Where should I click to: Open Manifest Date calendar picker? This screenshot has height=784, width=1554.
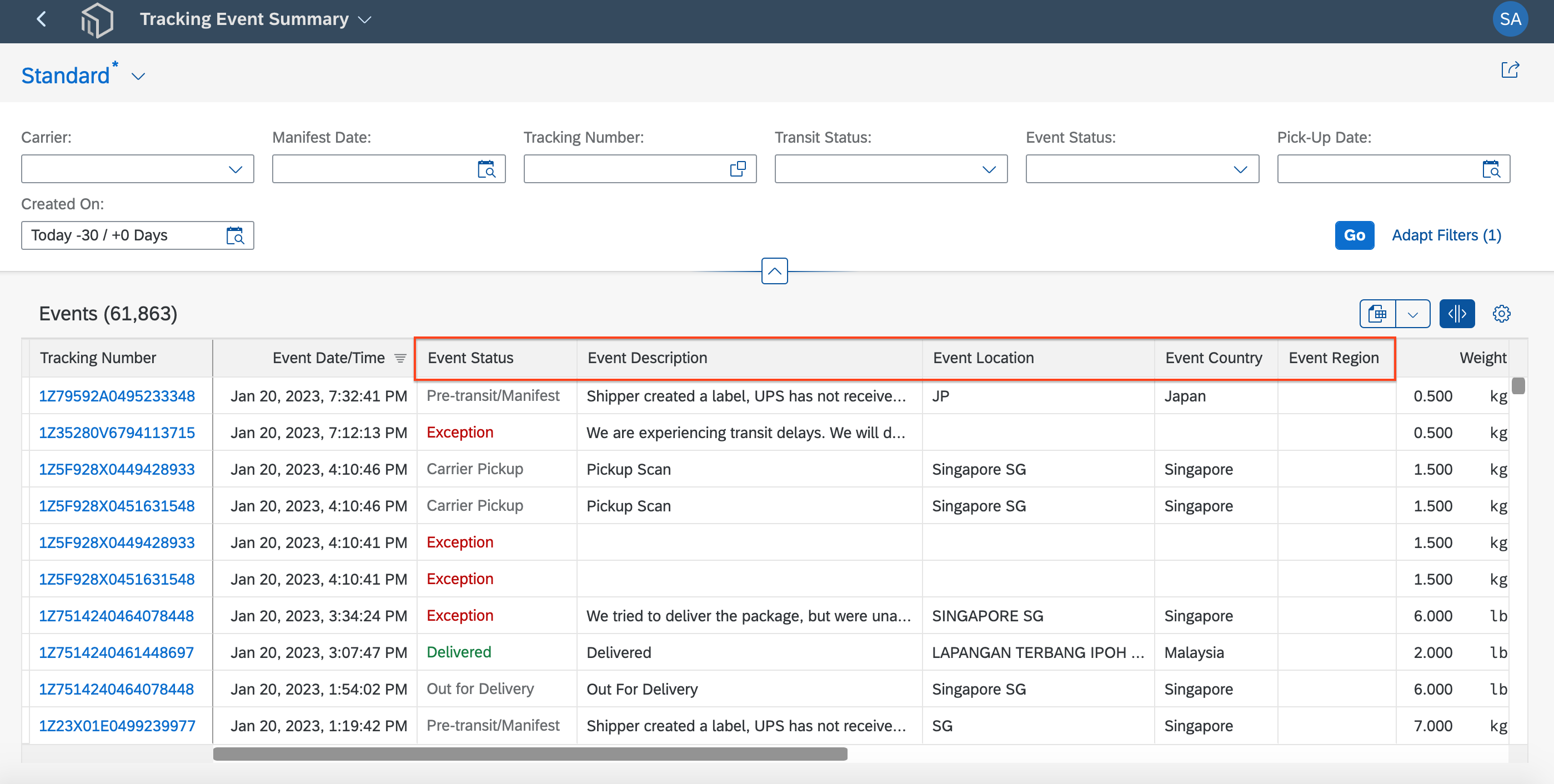click(x=486, y=169)
